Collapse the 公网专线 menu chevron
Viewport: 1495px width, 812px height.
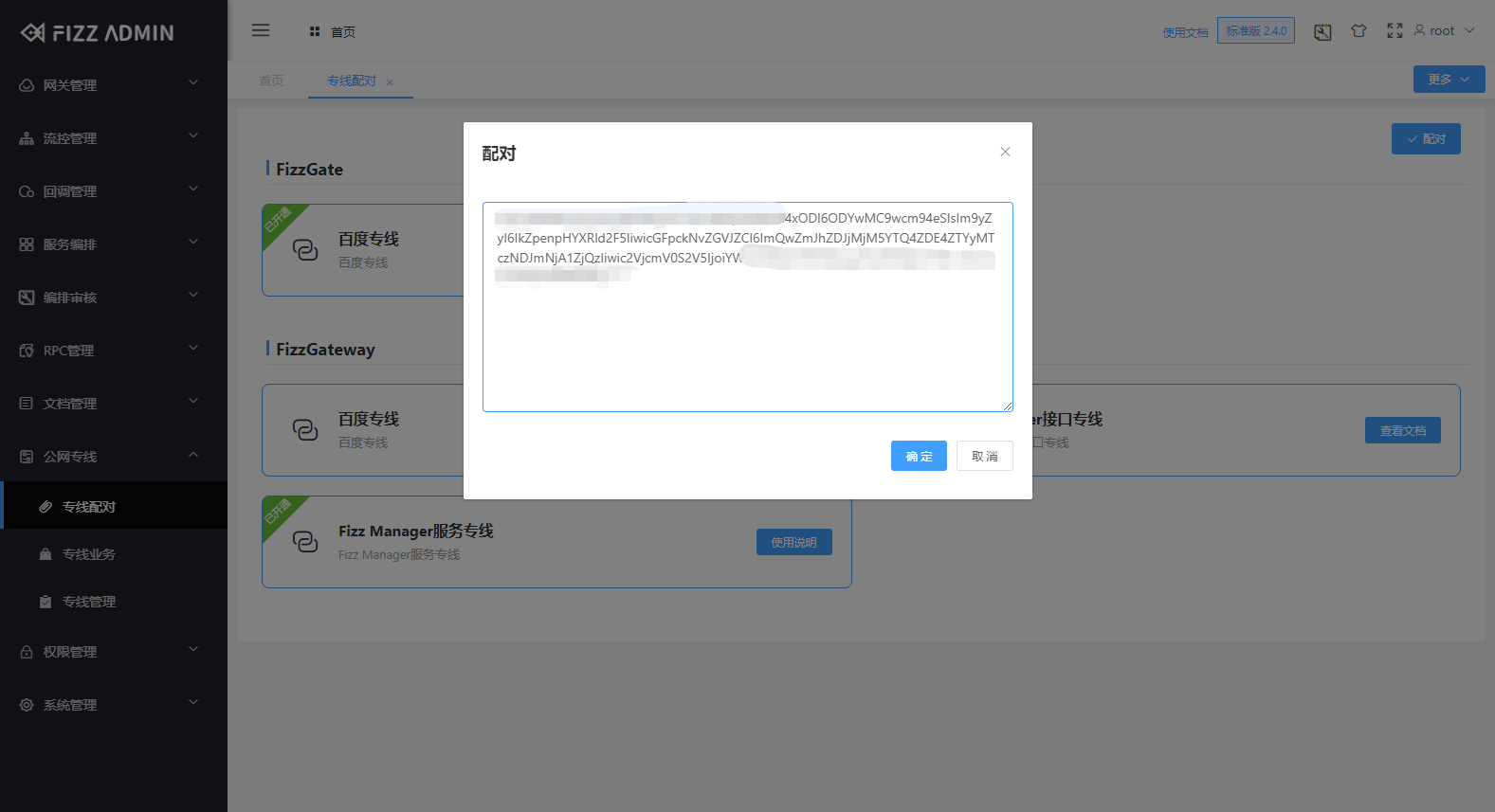coord(193,454)
